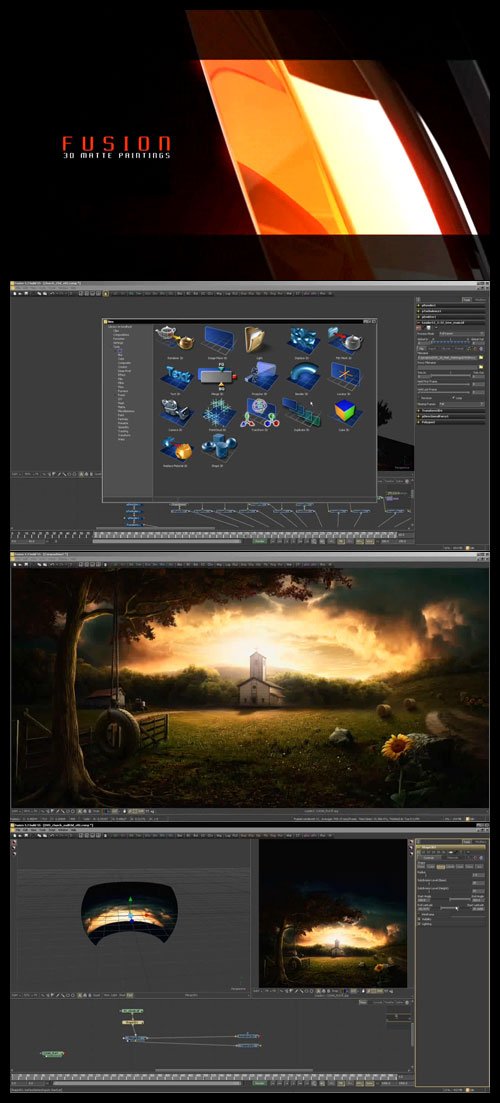Toggle Visibility checkbox in Shape3D panel
This screenshot has width=500, height=1103.
pyautogui.click(x=419, y=919)
